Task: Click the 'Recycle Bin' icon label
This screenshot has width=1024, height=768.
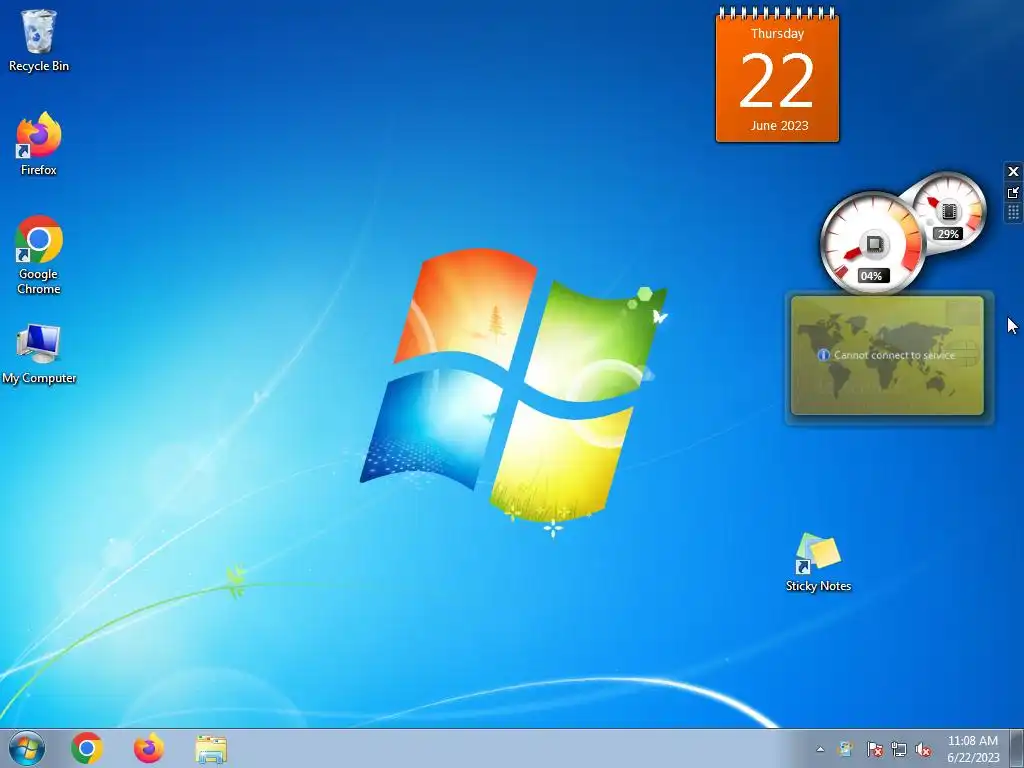Action: 39,66
